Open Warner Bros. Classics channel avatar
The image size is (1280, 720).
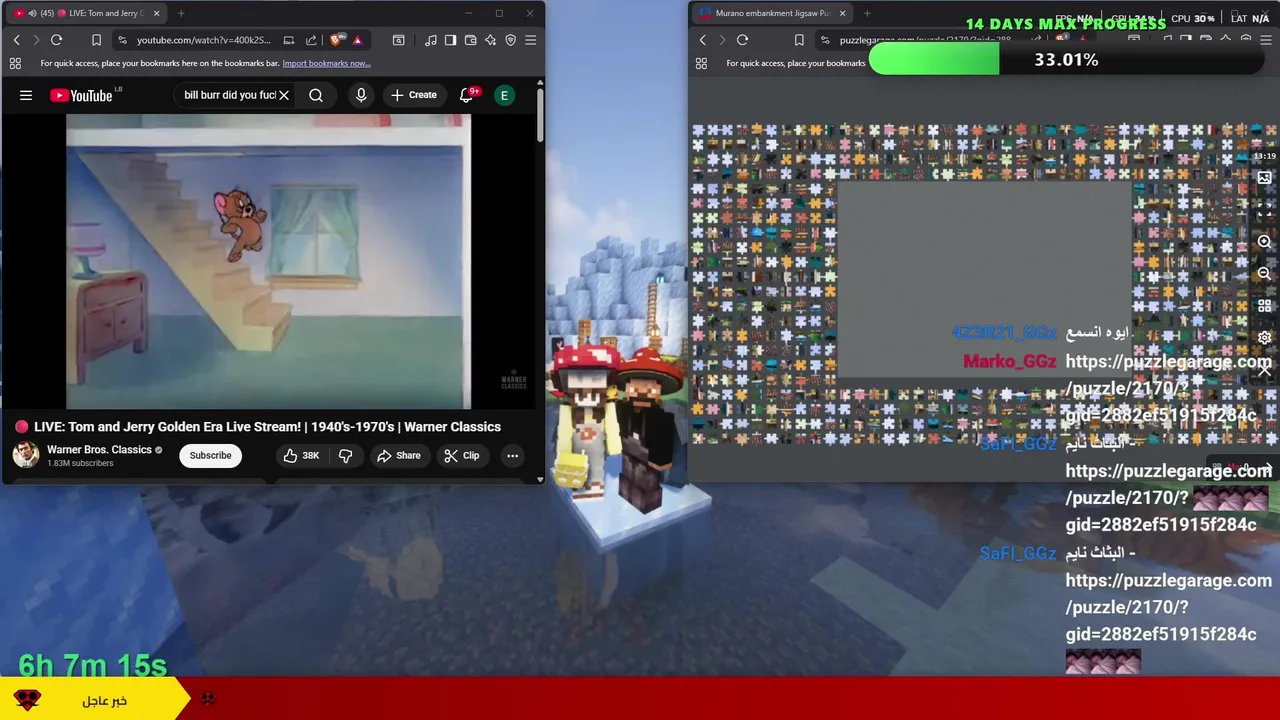[x=26, y=455]
